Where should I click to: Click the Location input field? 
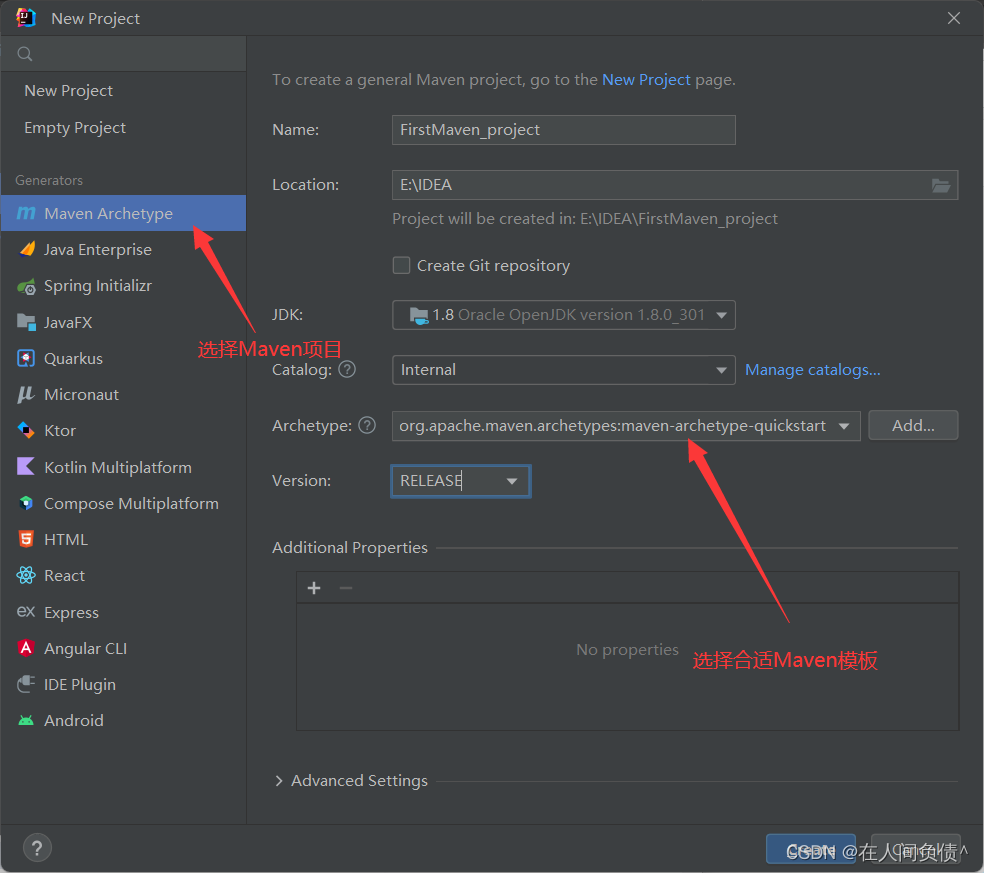tap(675, 185)
